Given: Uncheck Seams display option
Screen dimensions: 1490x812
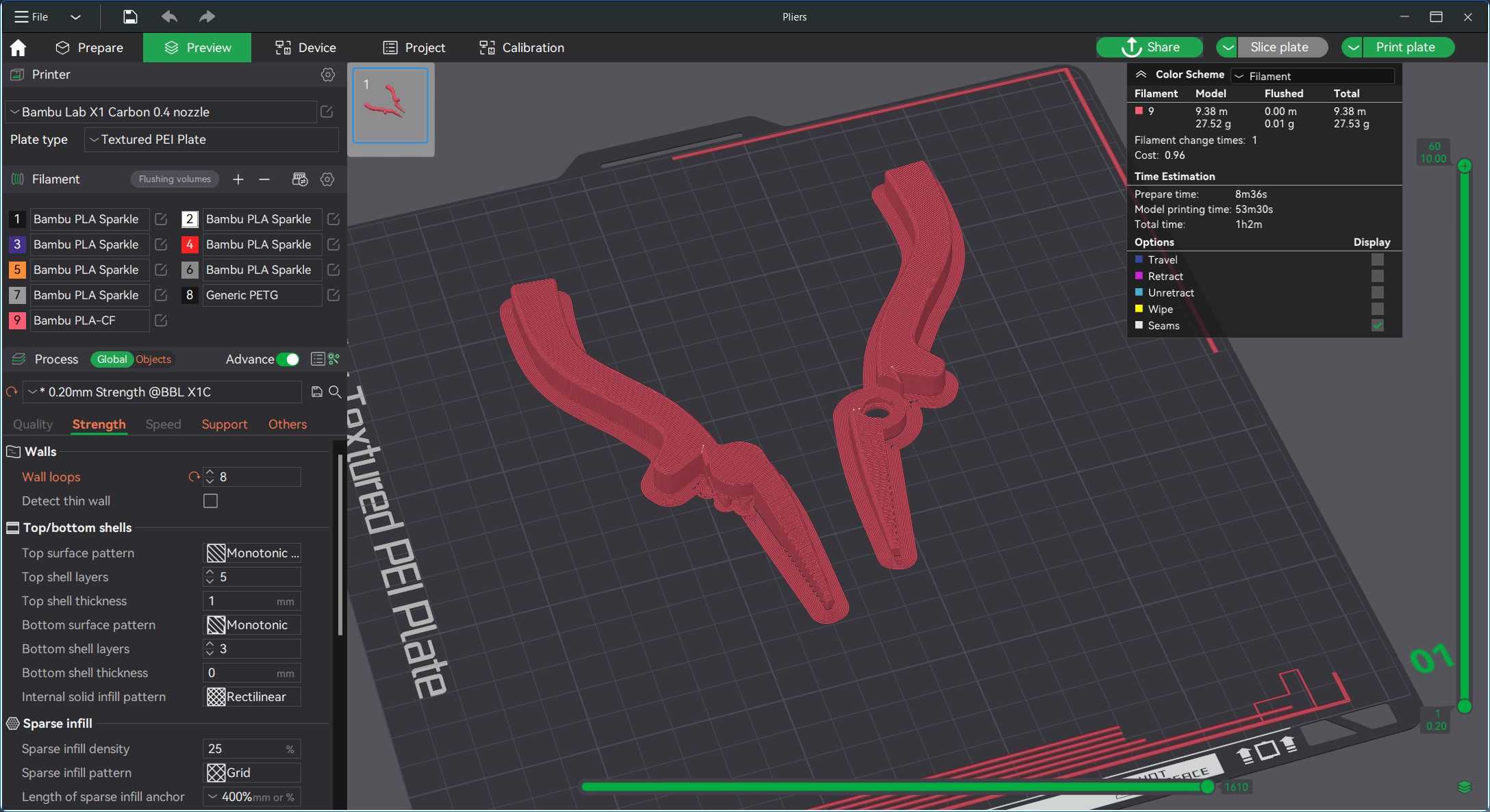Looking at the screenshot, I should click(1378, 326).
